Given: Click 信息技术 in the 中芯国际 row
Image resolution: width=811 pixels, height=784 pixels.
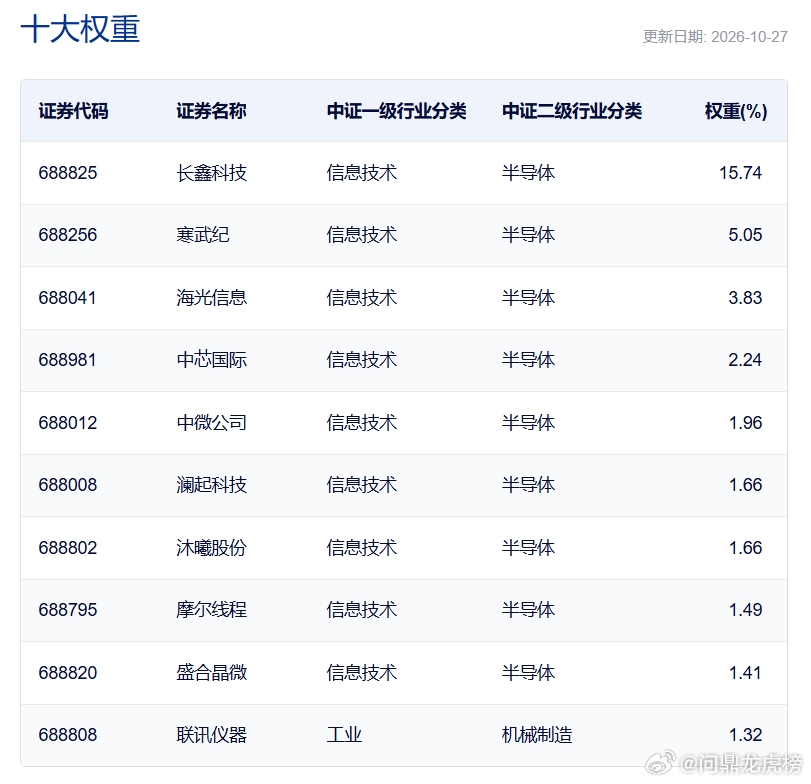Looking at the screenshot, I should tap(362, 360).
